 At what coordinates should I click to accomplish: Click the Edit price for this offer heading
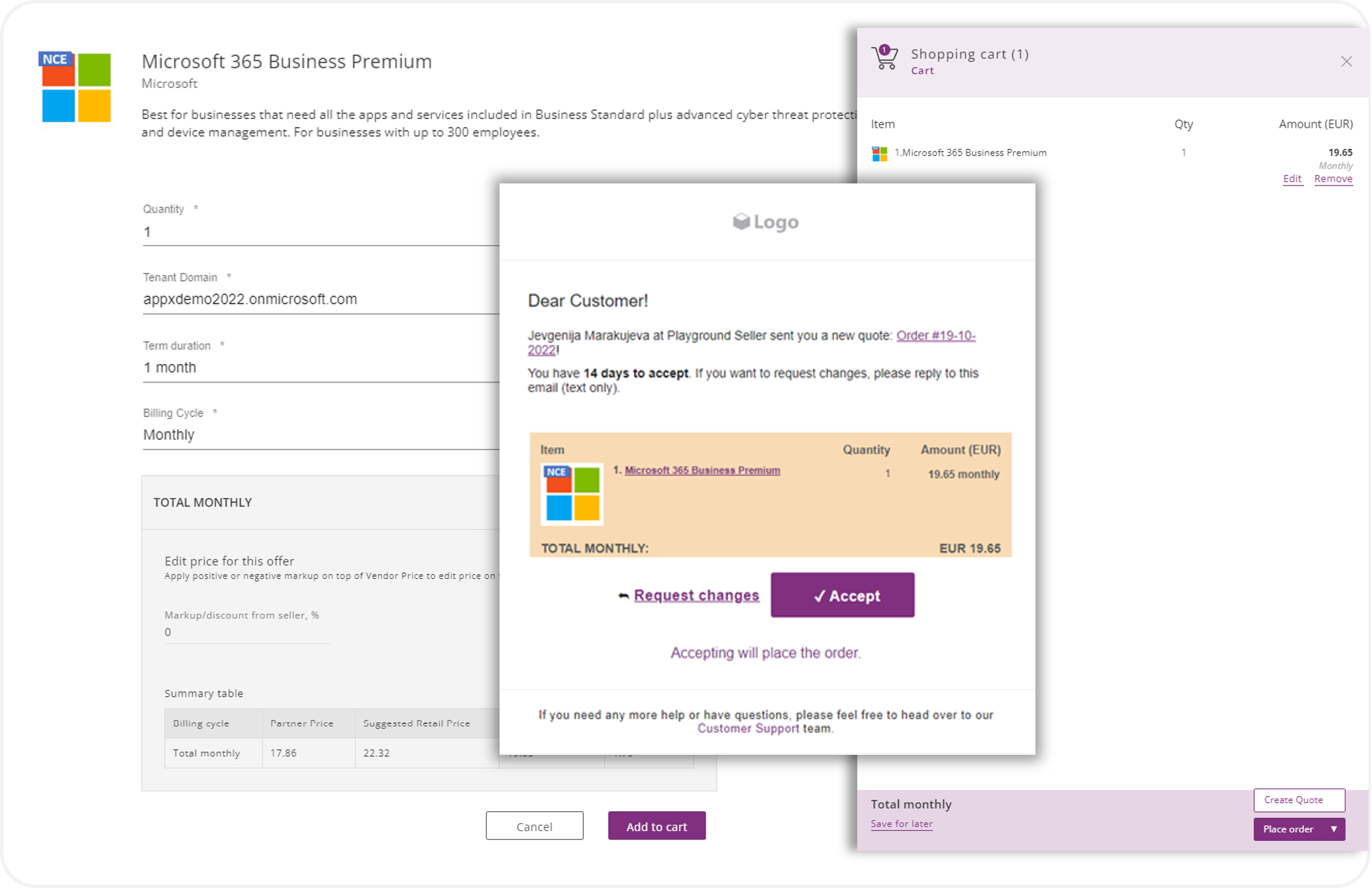coord(229,561)
